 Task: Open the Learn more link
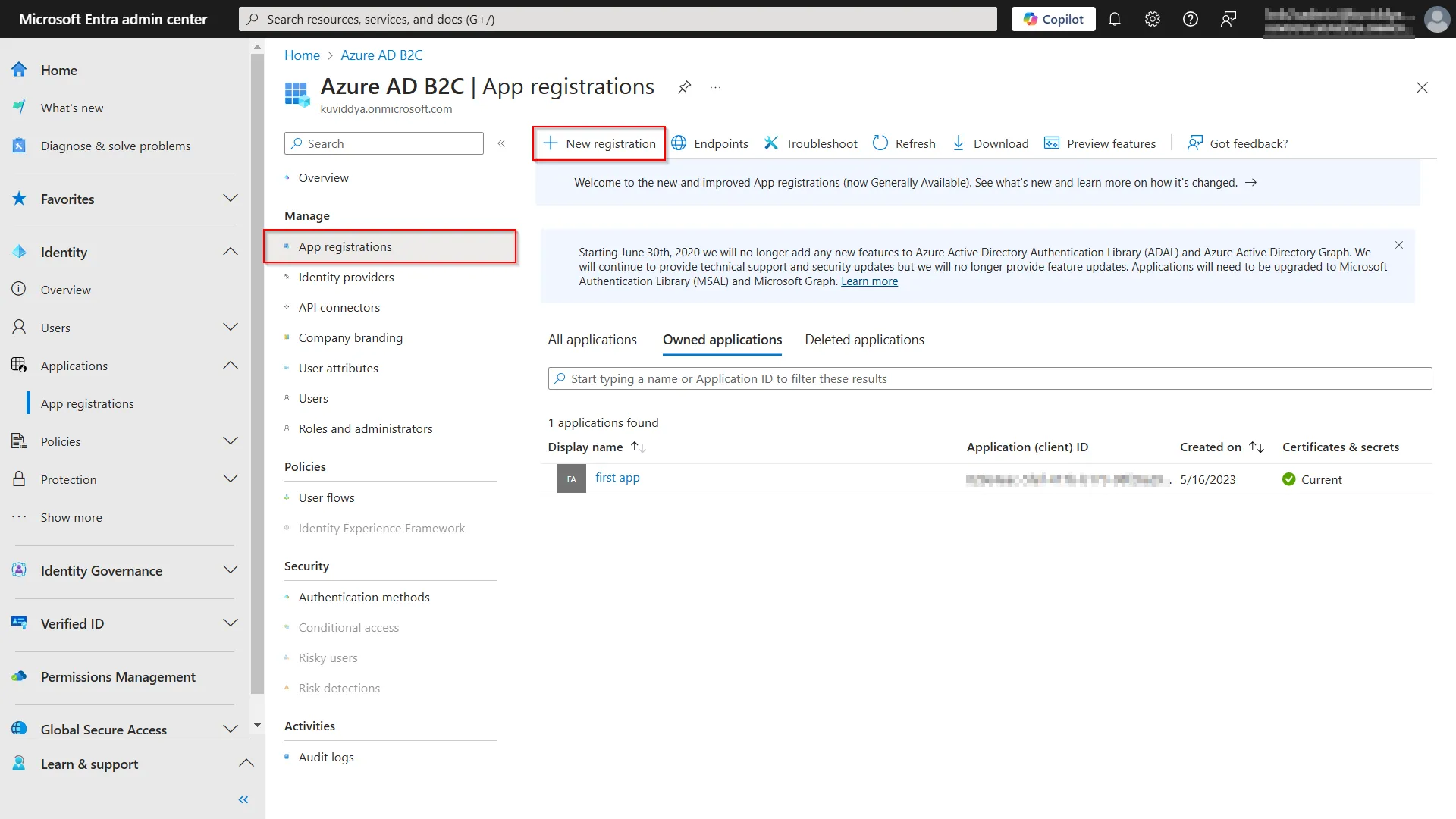tap(869, 281)
